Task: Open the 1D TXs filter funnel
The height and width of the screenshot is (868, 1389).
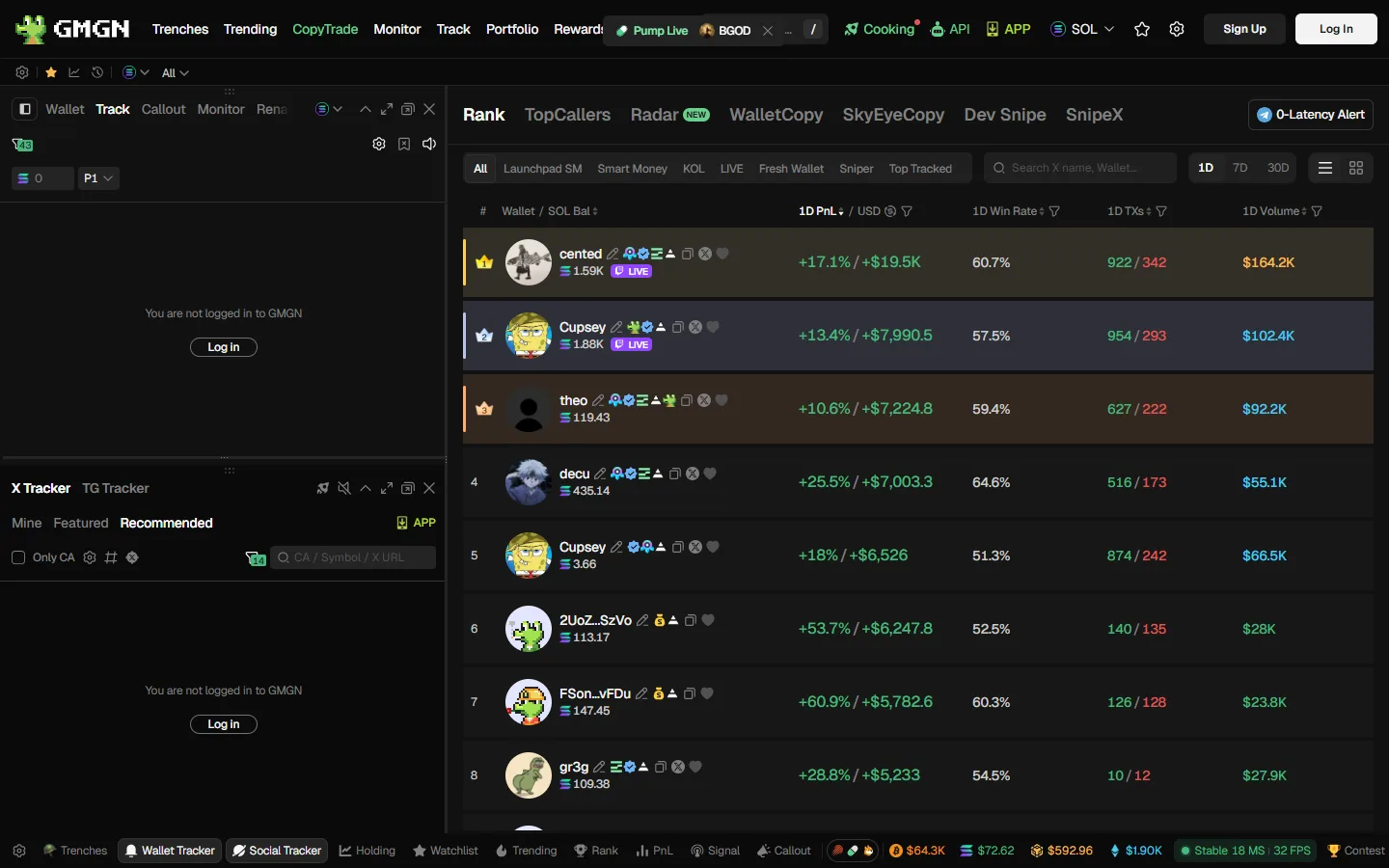Action: [1161, 211]
